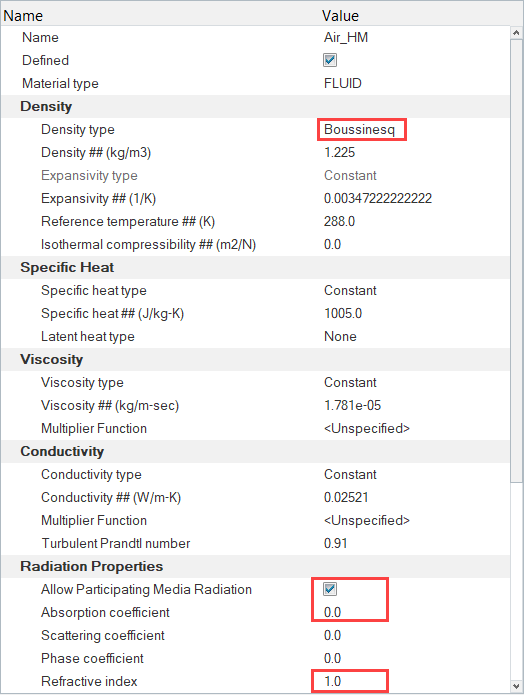Select Specific heat ## (J/kg-K) label
524x695 pixels.
click(x=112, y=313)
